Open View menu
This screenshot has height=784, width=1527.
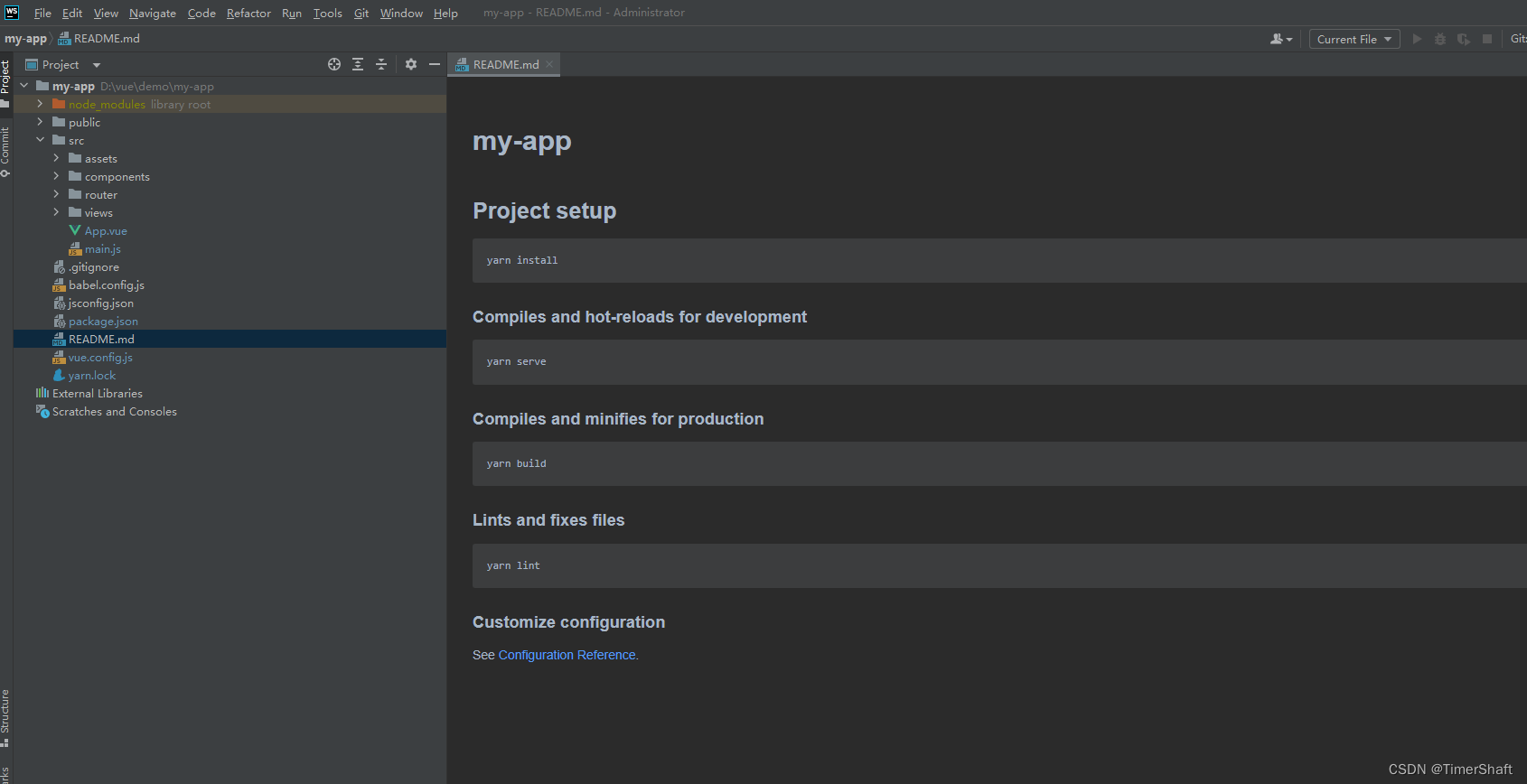106,13
